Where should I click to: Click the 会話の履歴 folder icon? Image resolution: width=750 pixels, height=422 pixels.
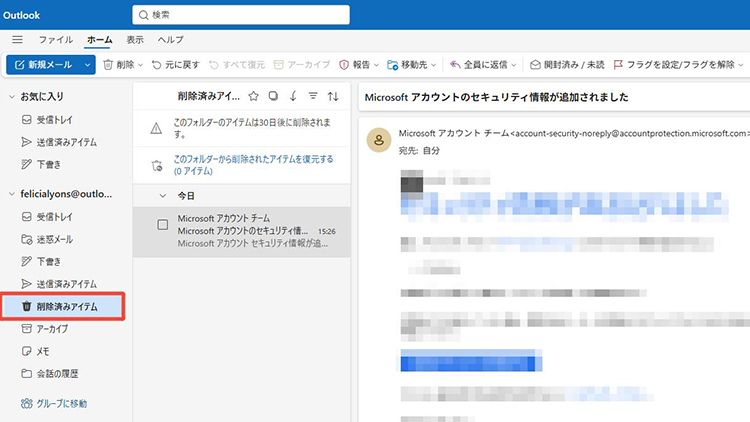point(27,374)
